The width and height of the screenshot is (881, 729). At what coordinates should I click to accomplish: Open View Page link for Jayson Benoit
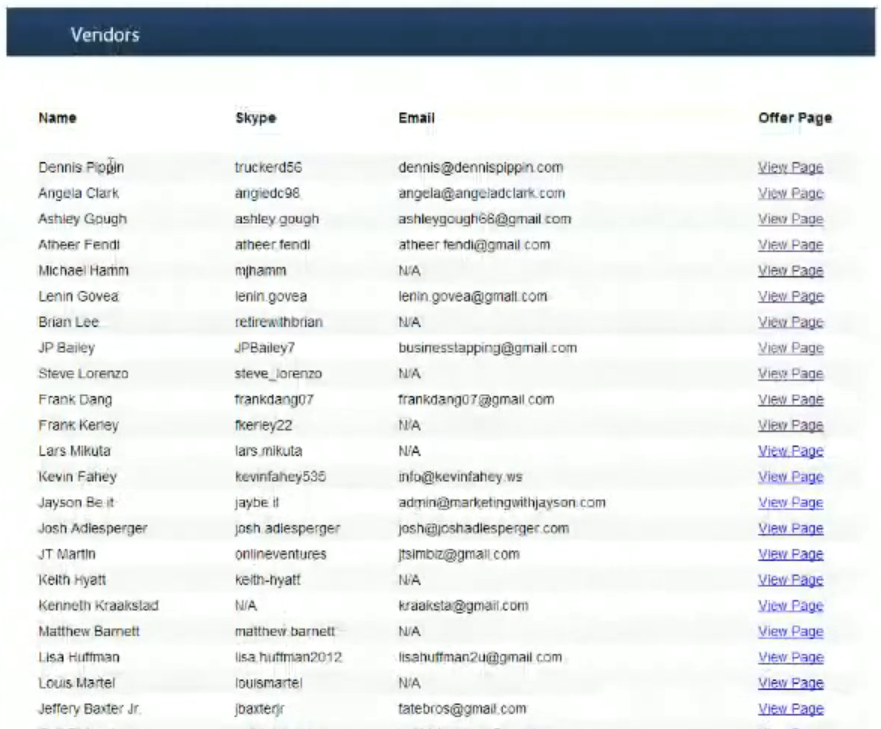(791, 502)
